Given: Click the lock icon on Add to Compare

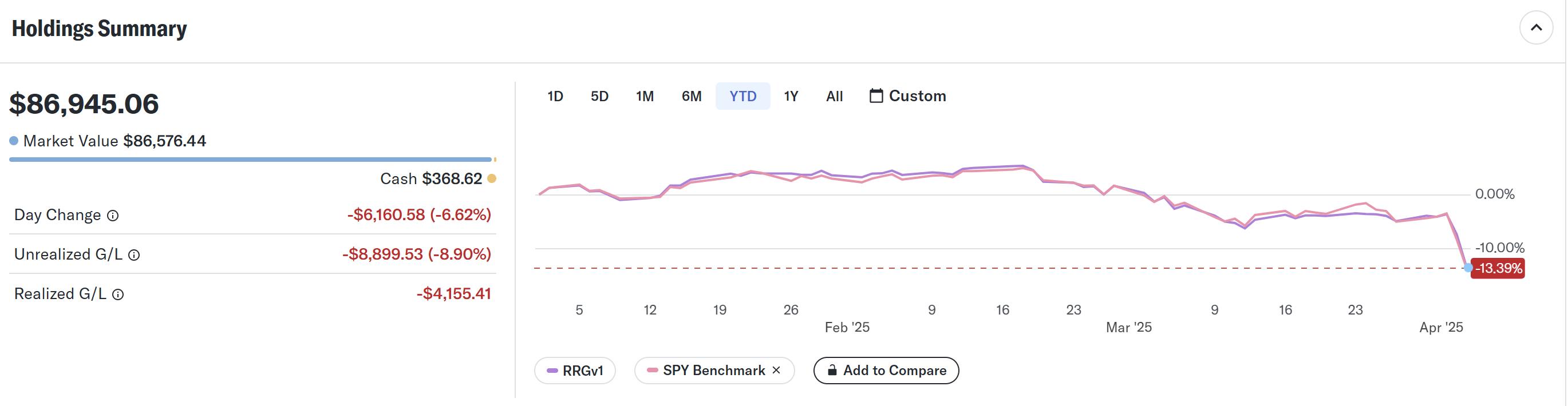Looking at the screenshot, I should click(x=832, y=370).
